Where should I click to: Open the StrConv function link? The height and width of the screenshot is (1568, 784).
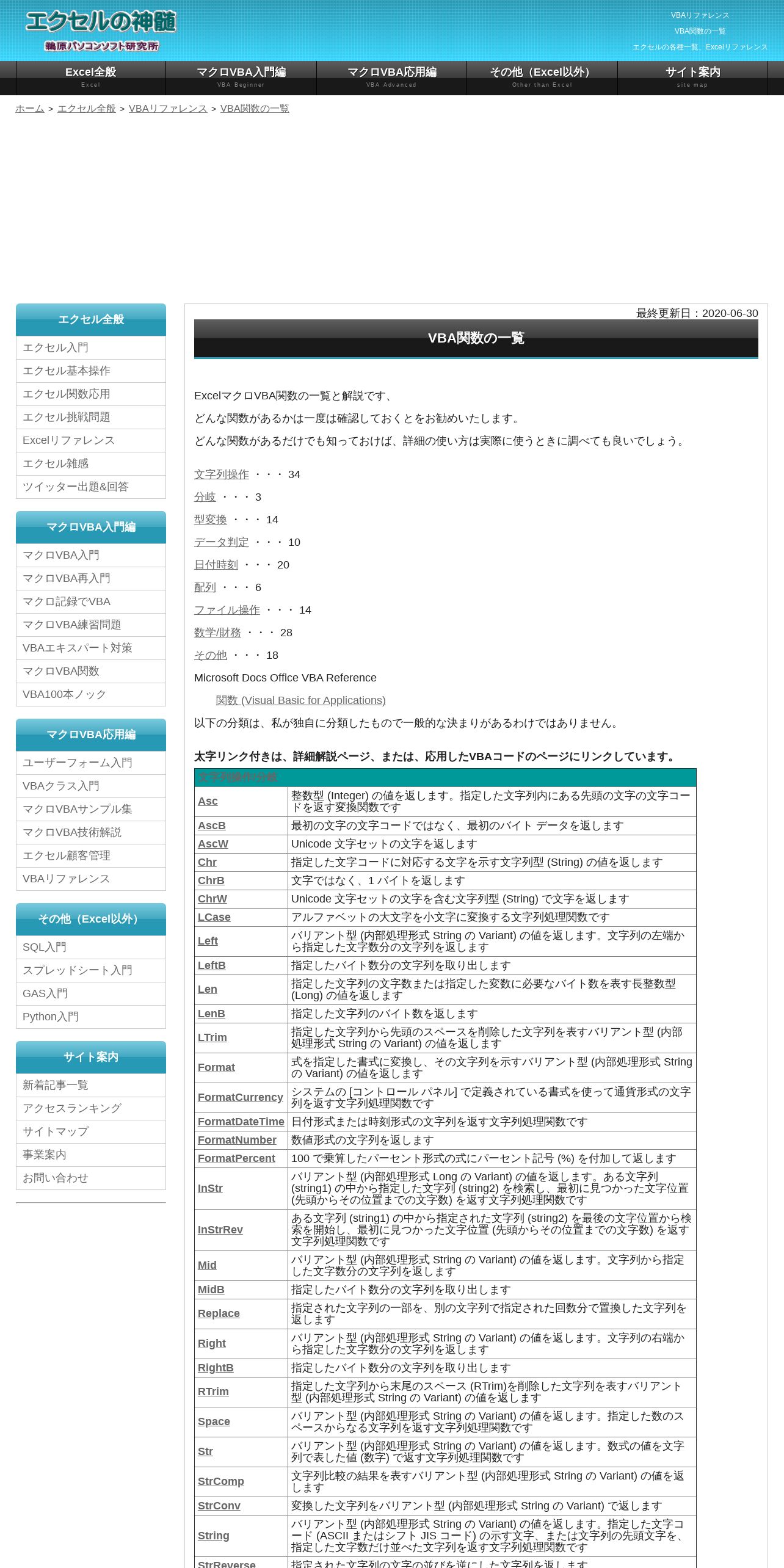point(219,1506)
